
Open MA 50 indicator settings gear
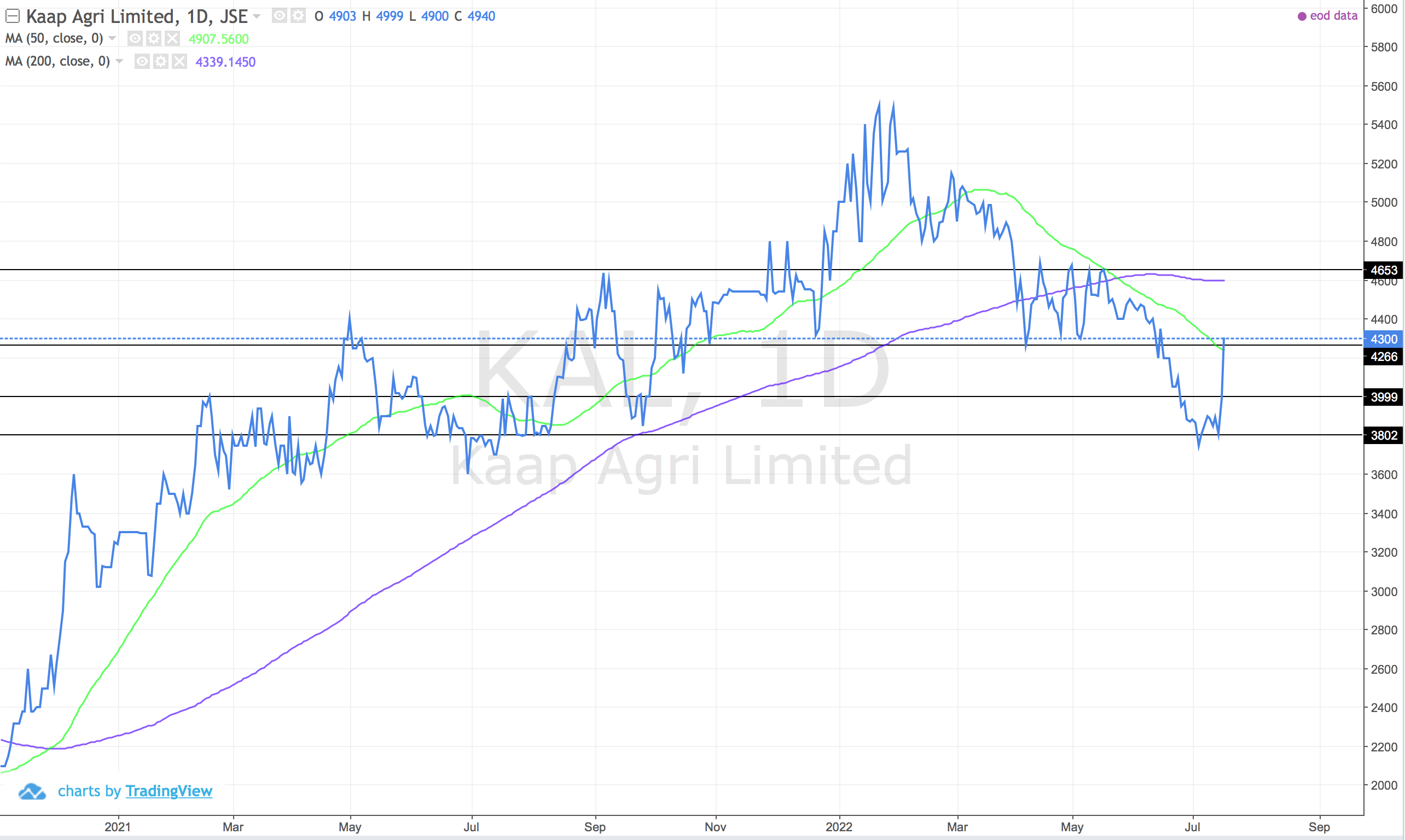(154, 38)
